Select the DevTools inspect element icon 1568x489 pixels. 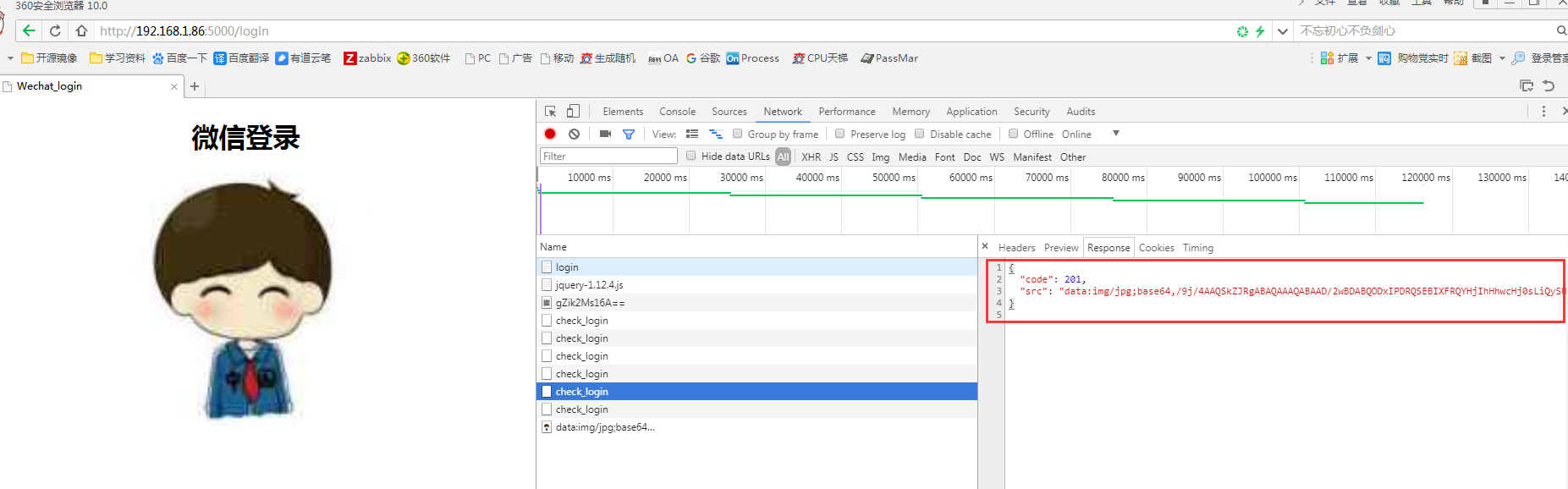550,111
